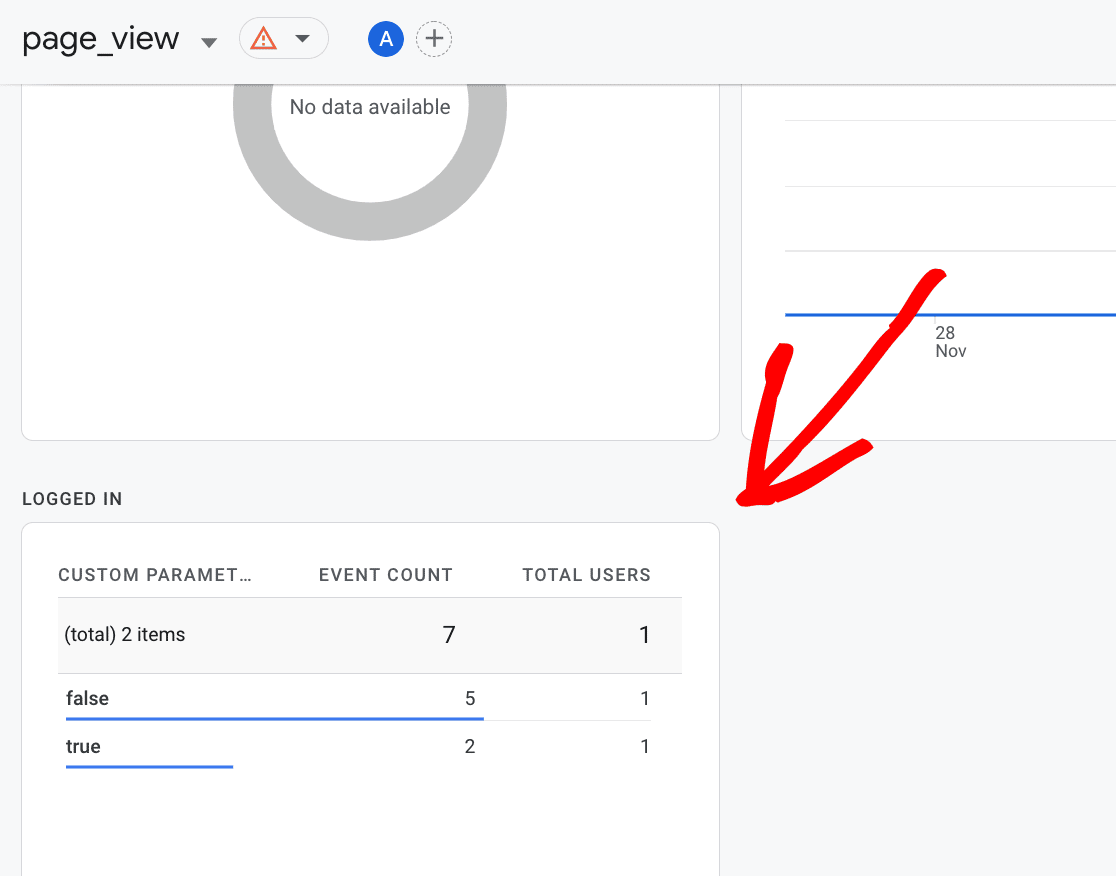Select the true parameter row
1116x876 pixels.
point(83,746)
